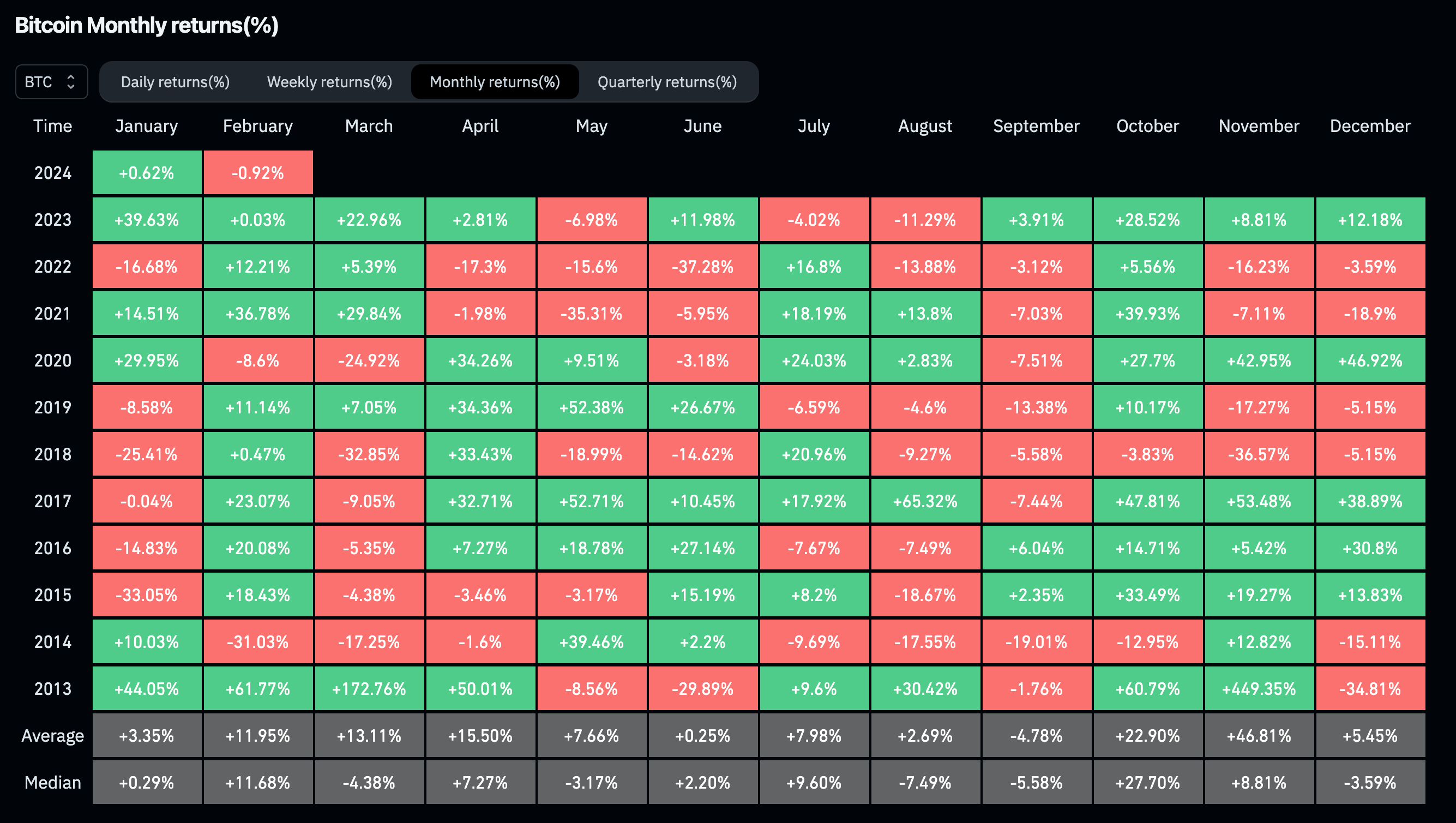This screenshot has width=1456, height=823.
Task: Click the BTC selector up-down chevron icon
Action: [71, 82]
